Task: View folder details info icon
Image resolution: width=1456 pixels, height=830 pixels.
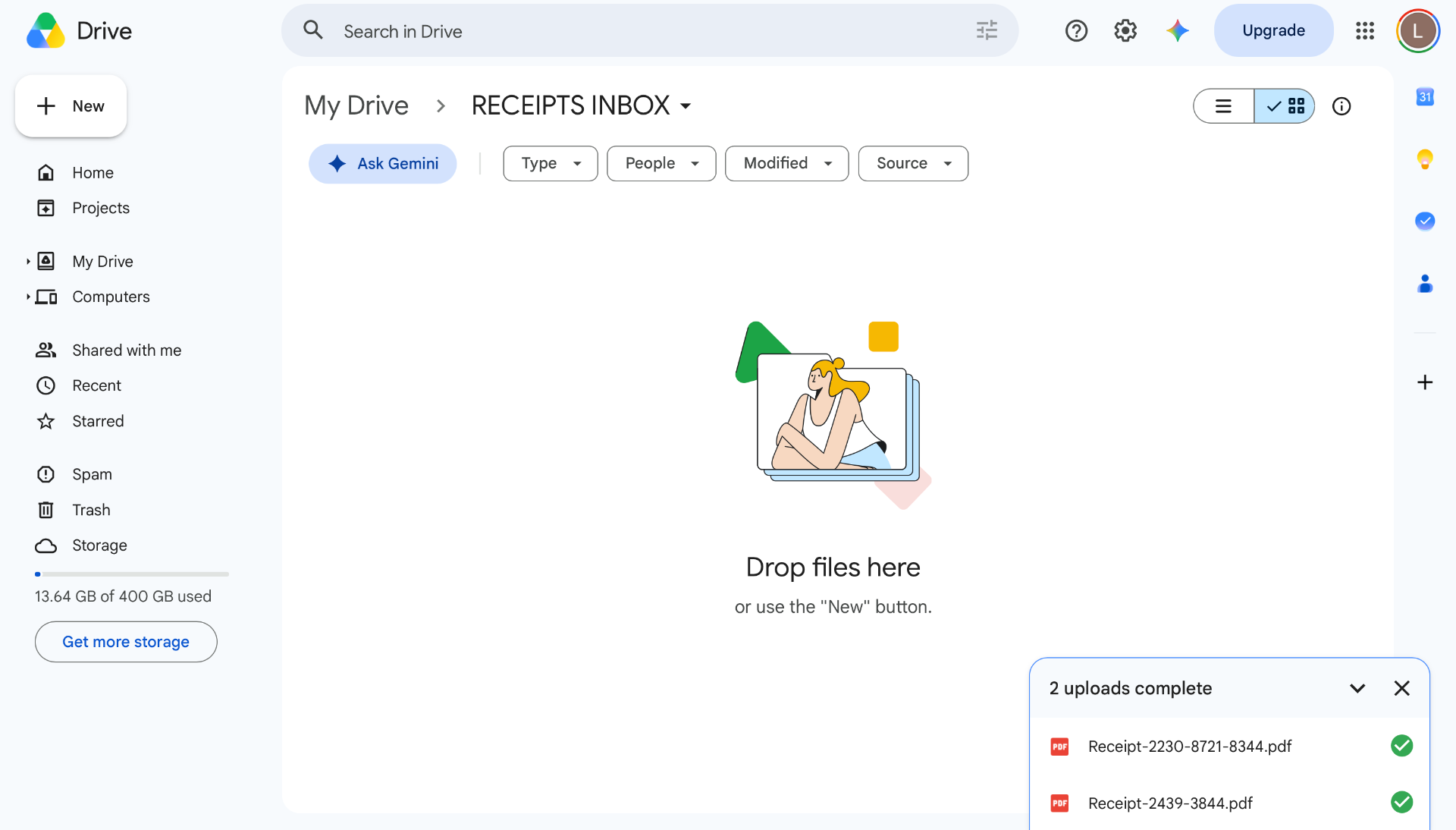Action: click(x=1341, y=106)
